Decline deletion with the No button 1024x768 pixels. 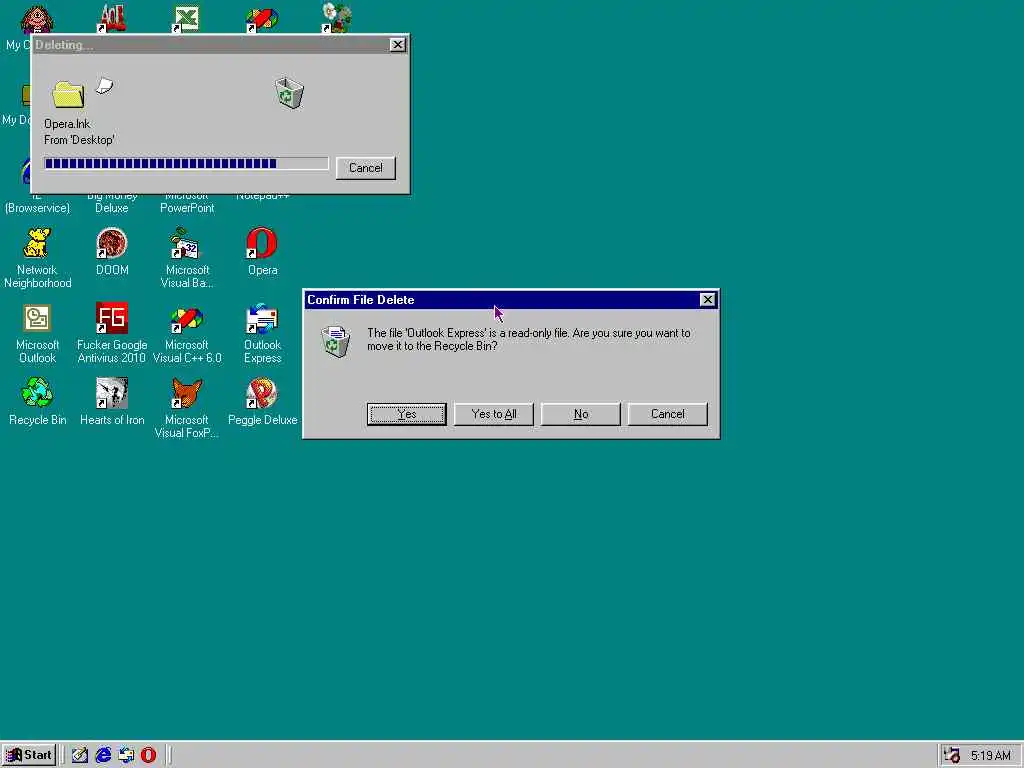coord(581,414)
